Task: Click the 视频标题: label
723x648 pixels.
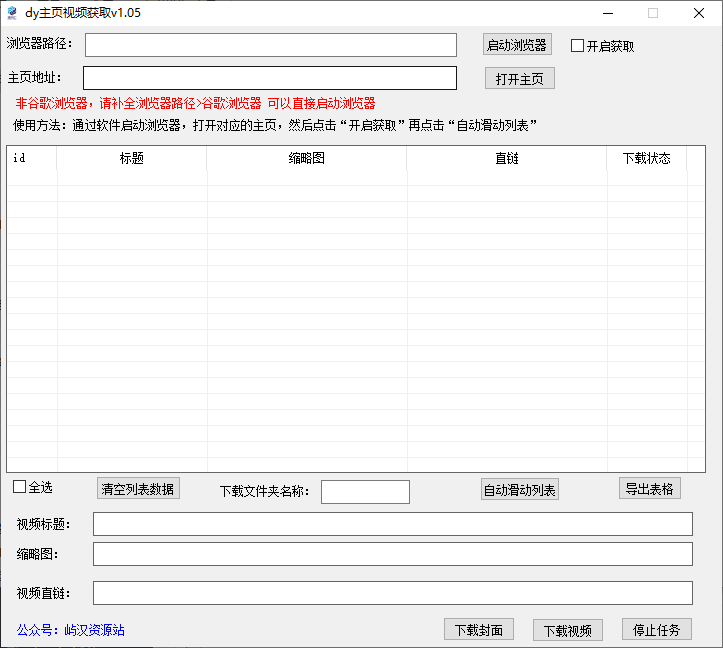Action: (x=43, y=524)
